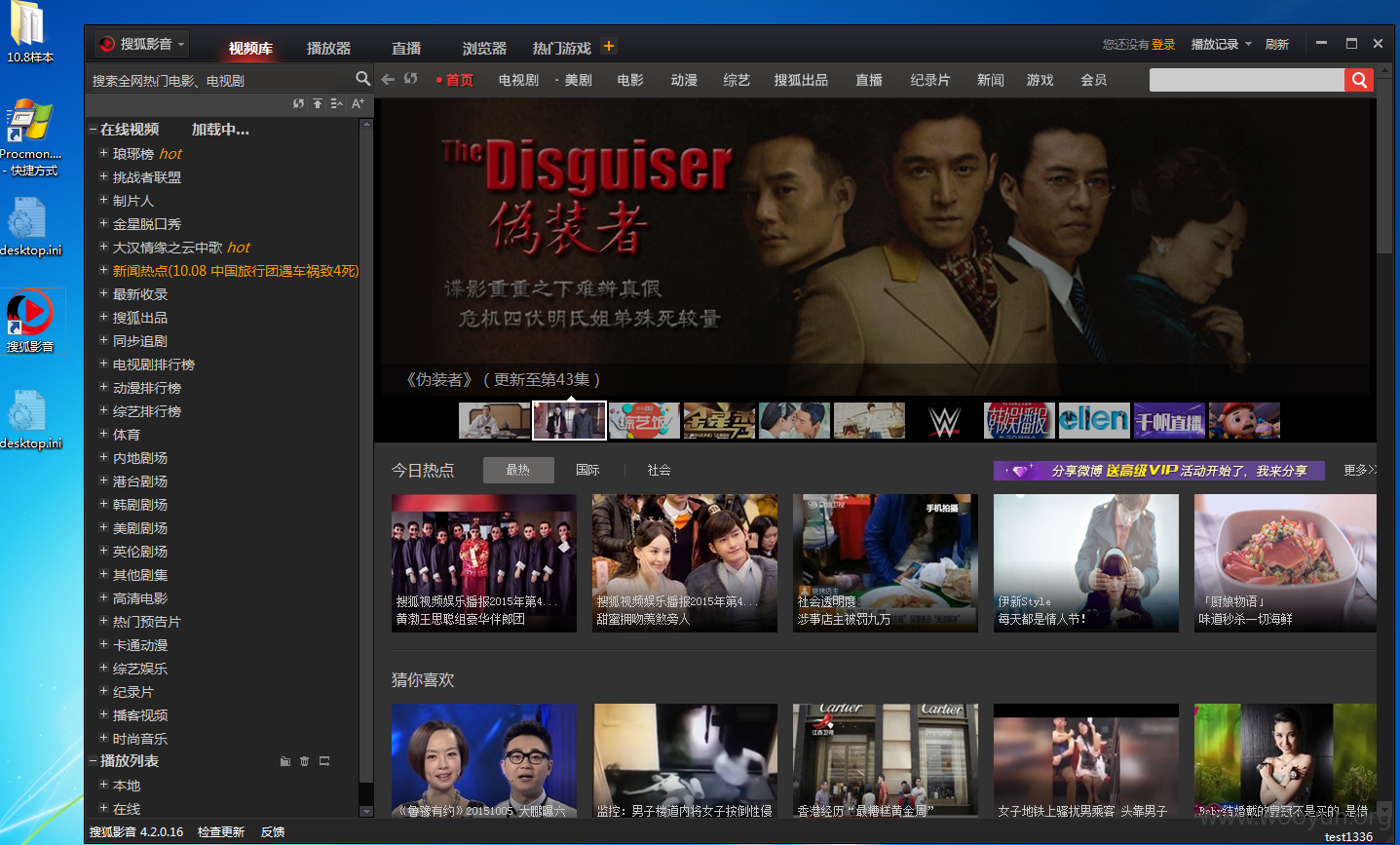
Task: Switch to the 视频库 tab
Action: point(250,48)
